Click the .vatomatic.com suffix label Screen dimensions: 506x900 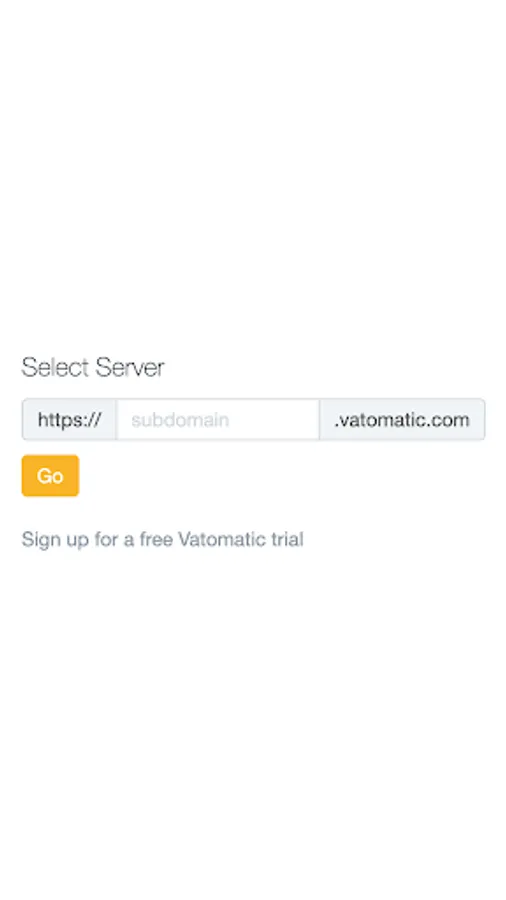(402, 420)
